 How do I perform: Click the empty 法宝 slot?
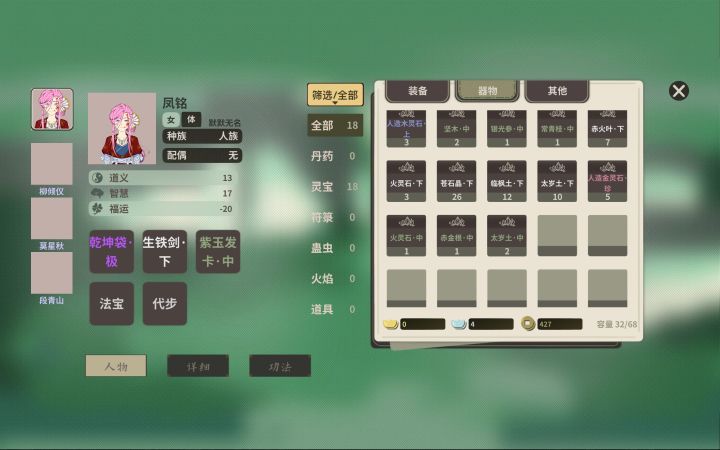click(112, 304)
